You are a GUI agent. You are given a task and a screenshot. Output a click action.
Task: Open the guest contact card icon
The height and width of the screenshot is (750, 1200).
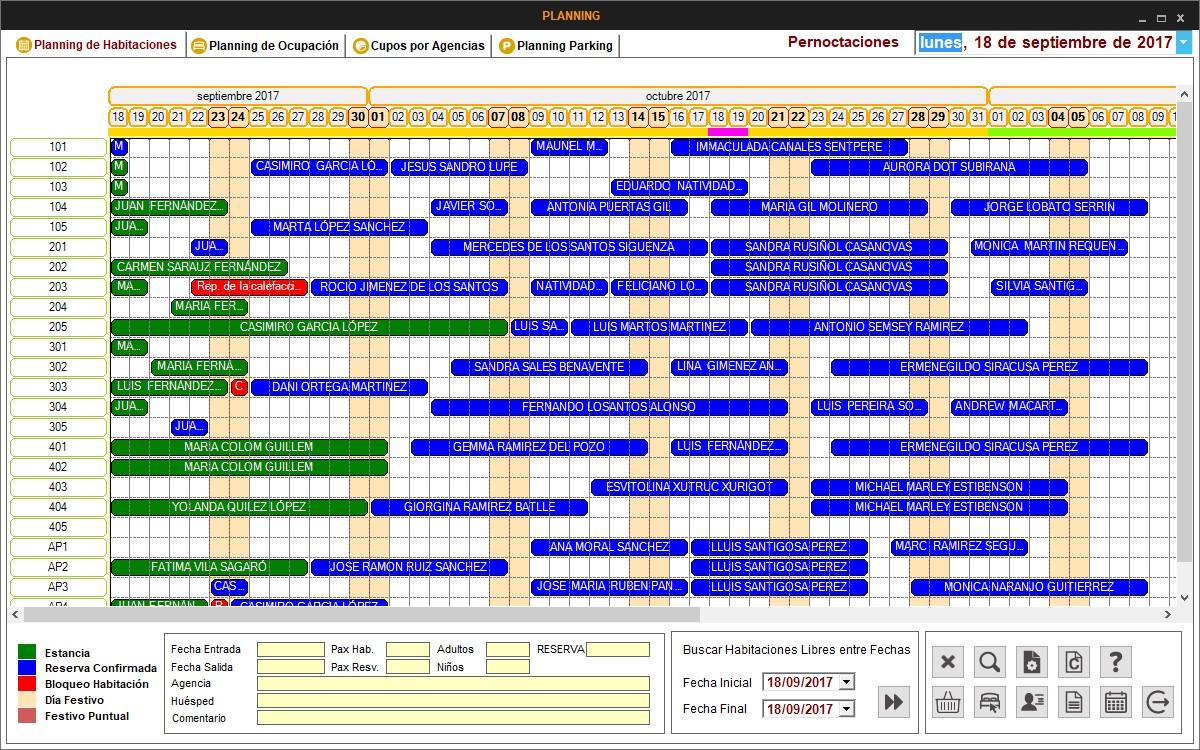click(x=1032, y=702)
